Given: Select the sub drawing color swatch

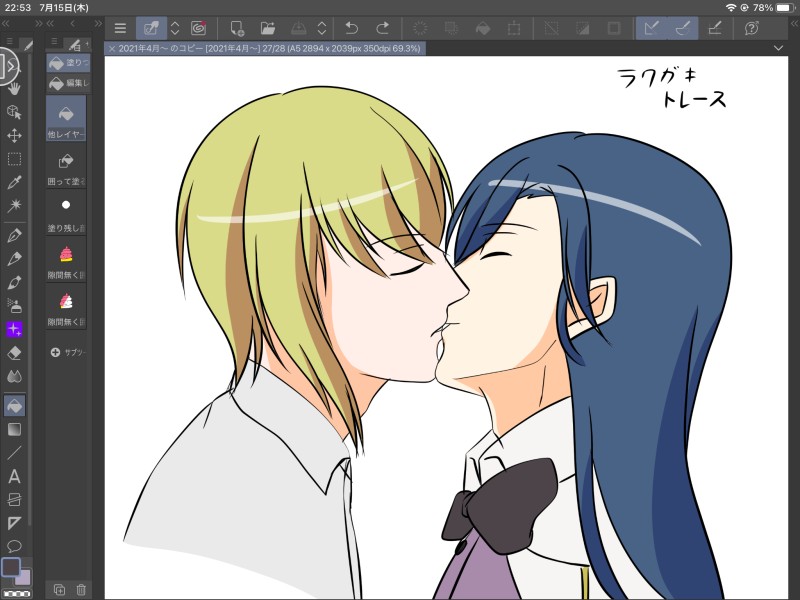Looking at the screenshot, I should 23,577.
